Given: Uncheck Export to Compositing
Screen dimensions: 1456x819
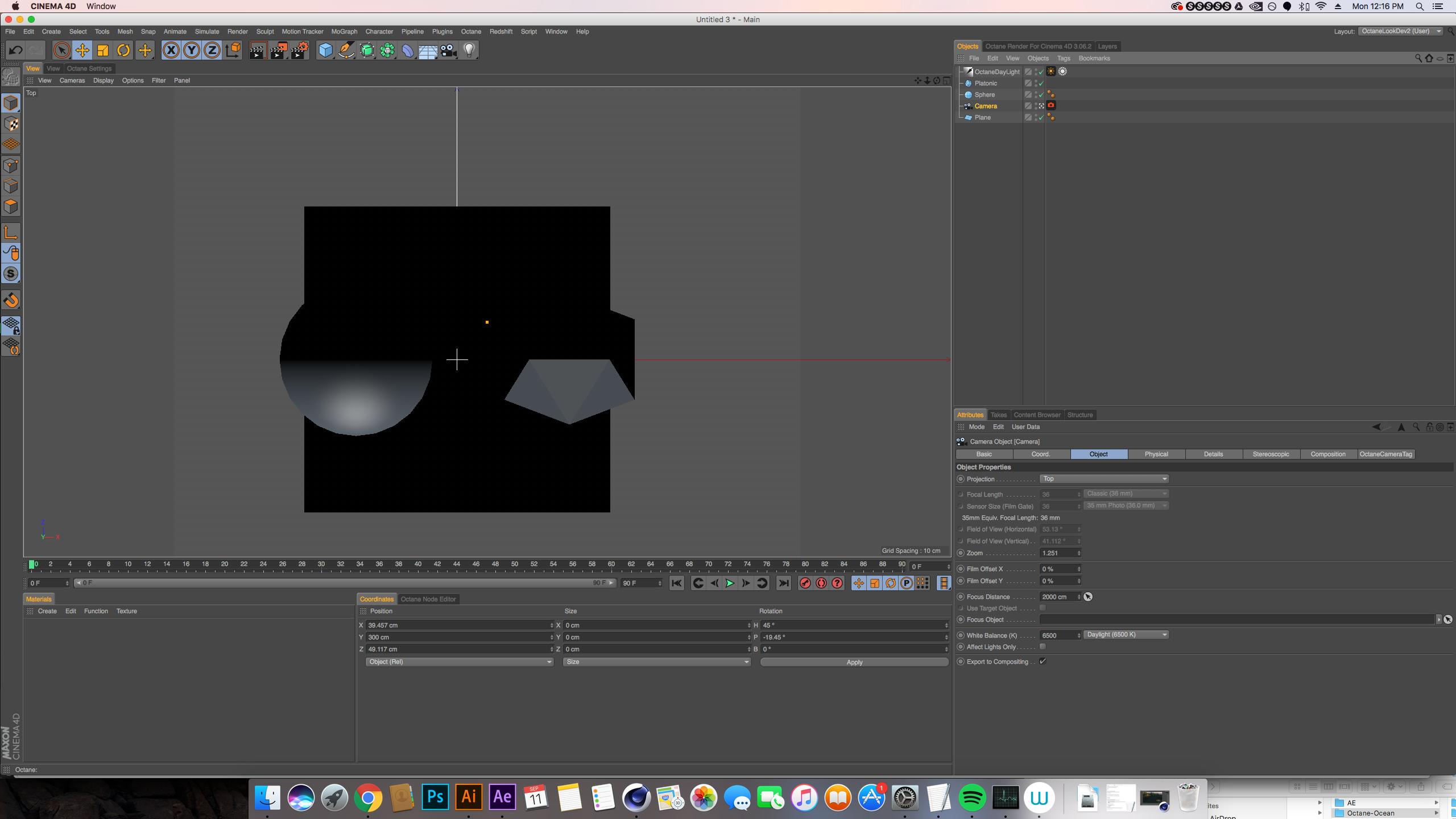Looking at the screenshot, I should (x=1043, y=661).
